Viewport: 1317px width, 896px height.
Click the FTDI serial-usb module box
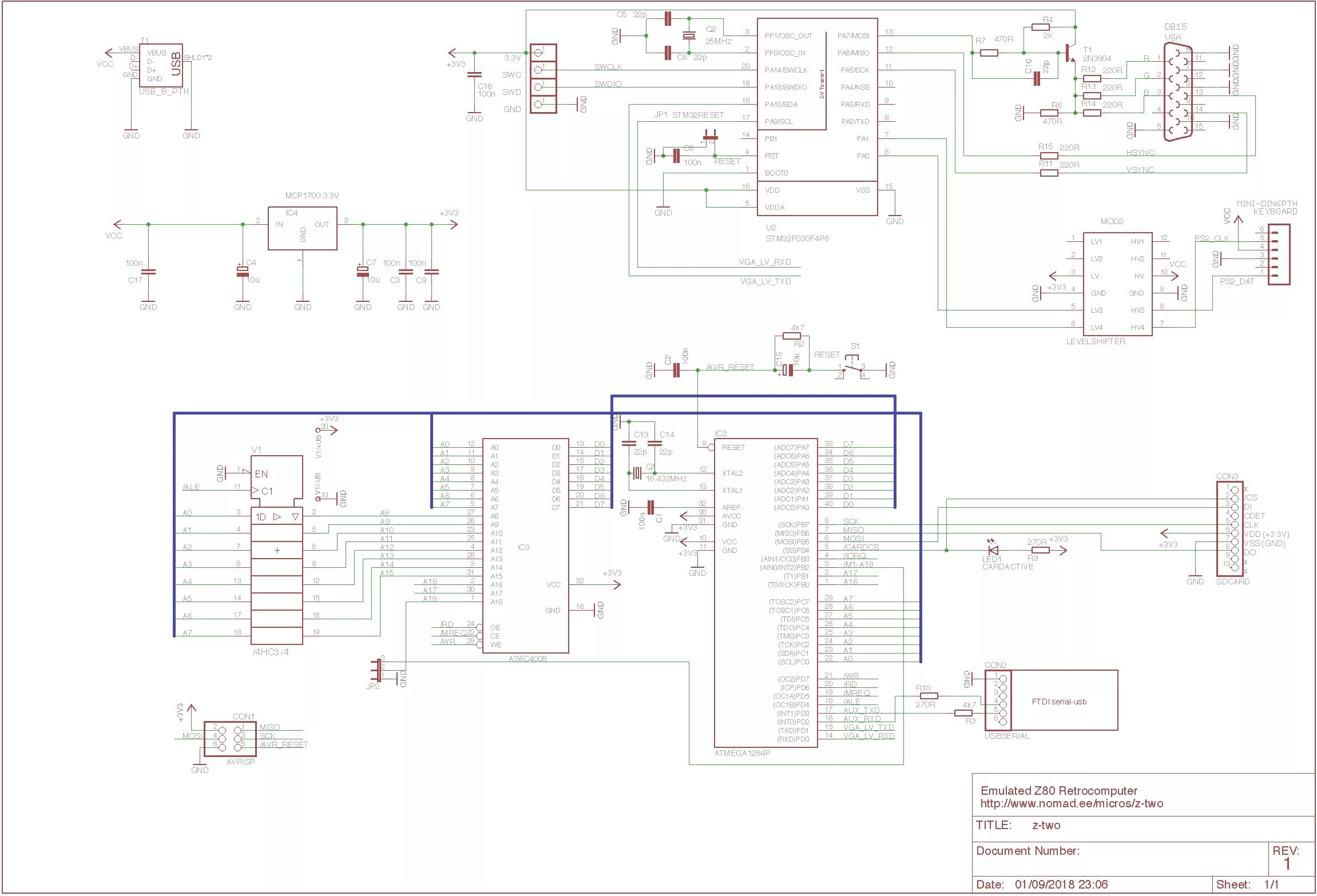1064,700
